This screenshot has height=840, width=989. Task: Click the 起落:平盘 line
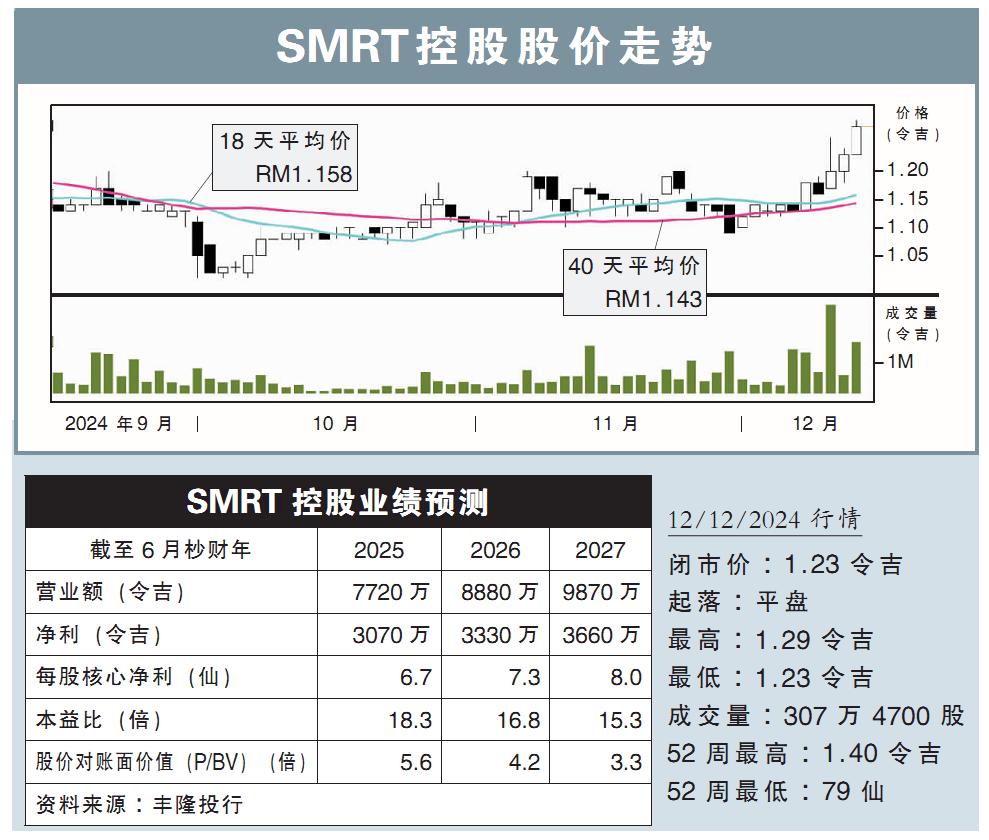pos(738,602)
